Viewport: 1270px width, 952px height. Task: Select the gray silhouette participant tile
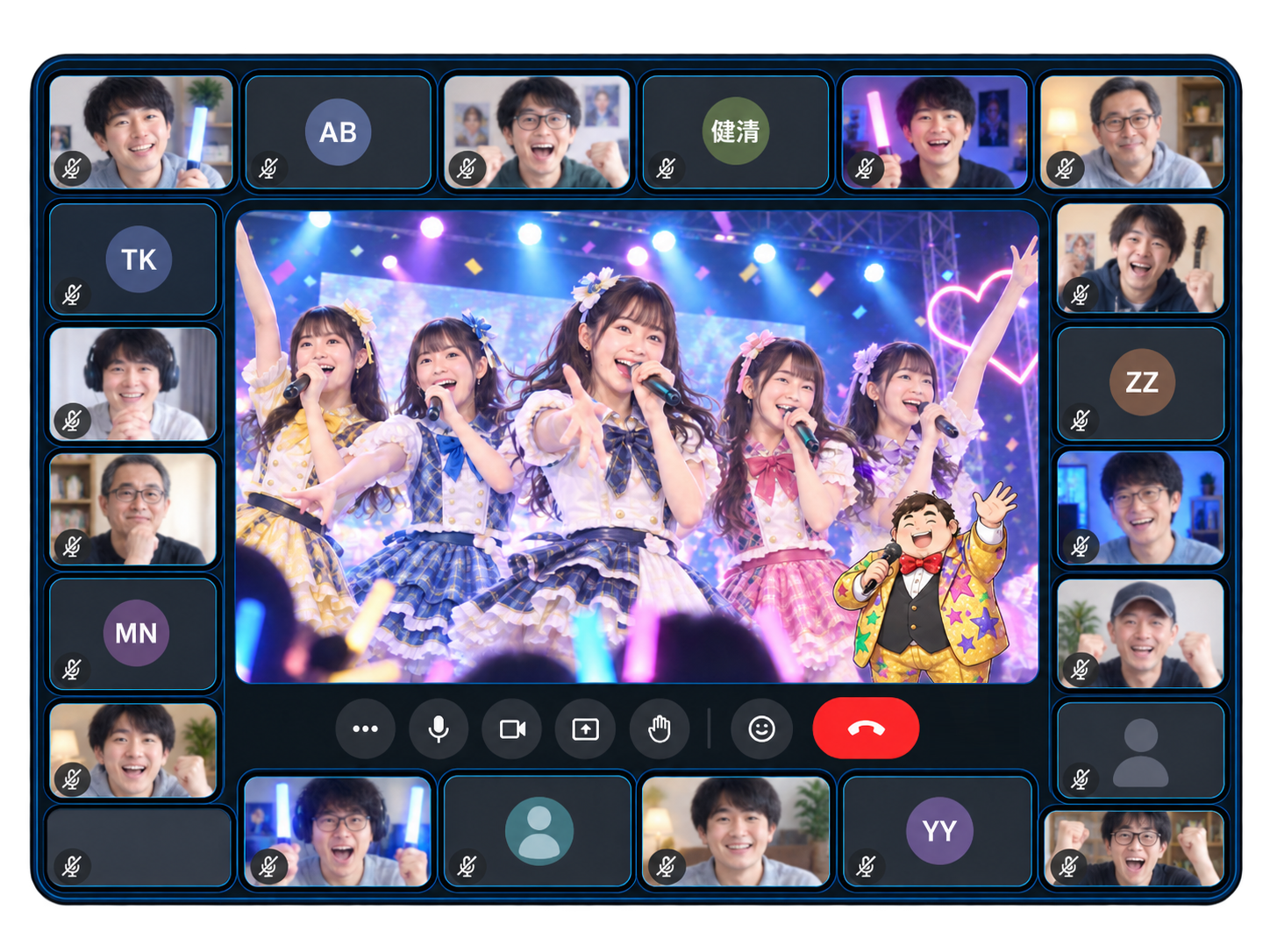point(1140,750)
